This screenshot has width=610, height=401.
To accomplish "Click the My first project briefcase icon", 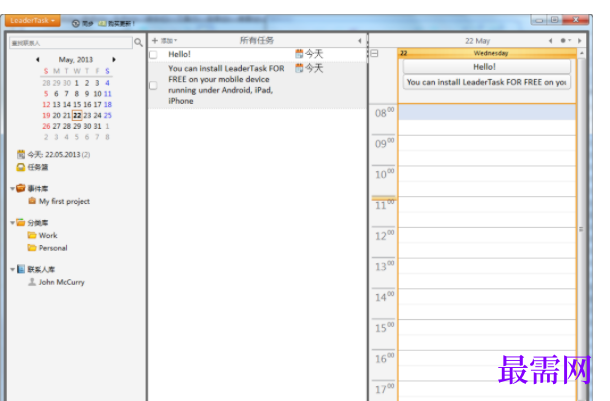I will point(32,201).
